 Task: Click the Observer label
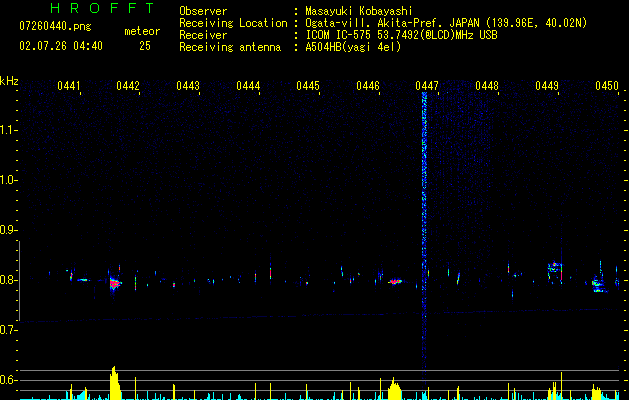pos(203,11)
